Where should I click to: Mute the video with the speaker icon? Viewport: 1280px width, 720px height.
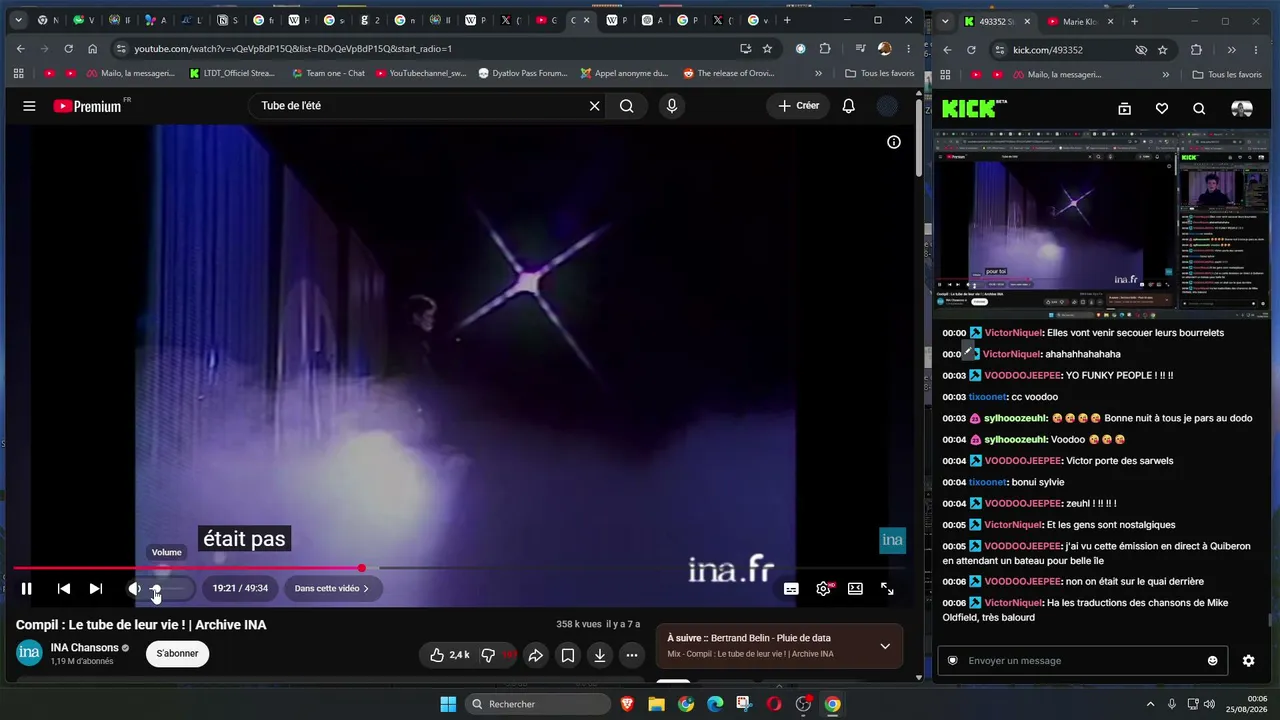[135, 589]
